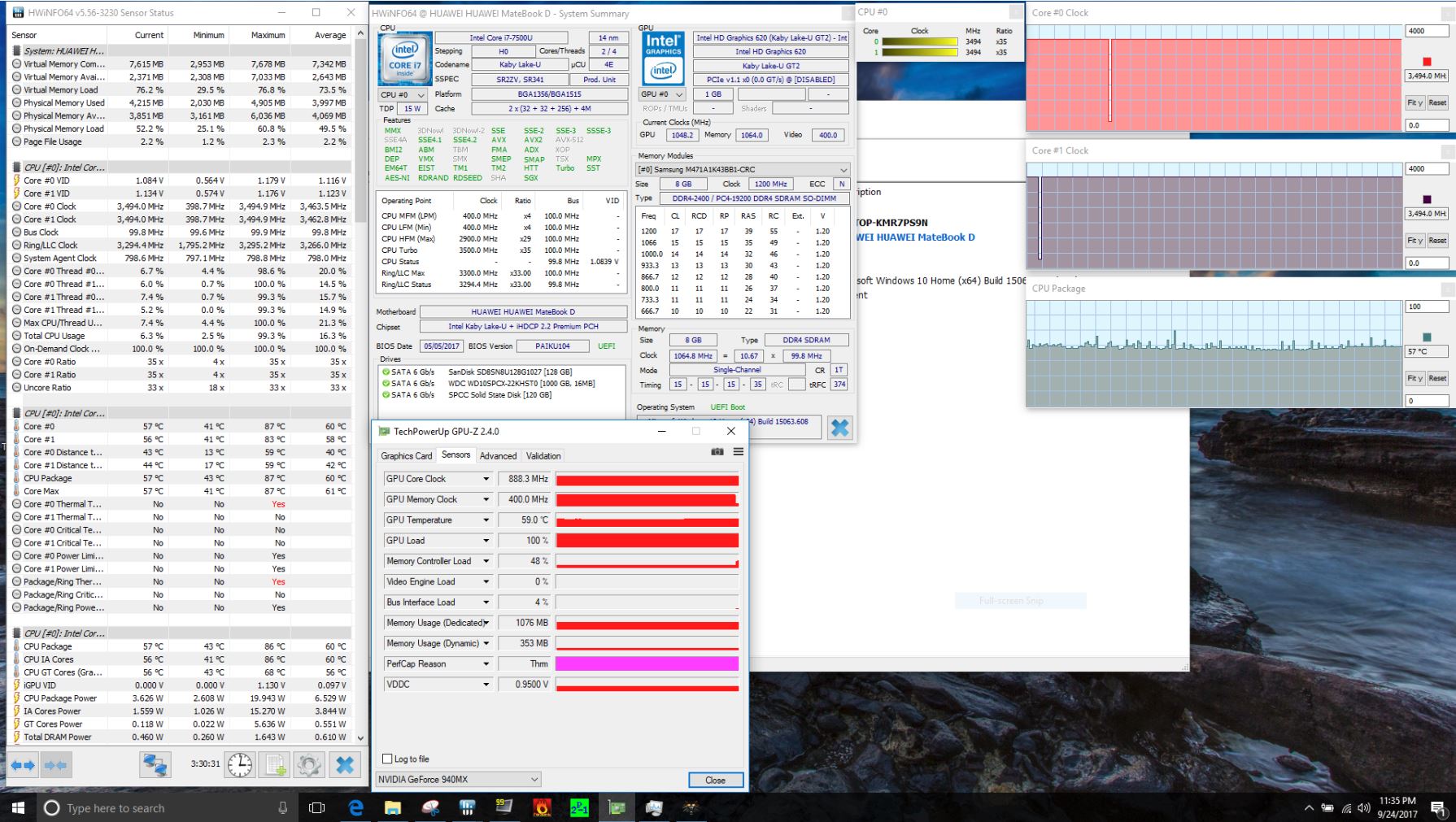This screenshot has width=1456, height=822.
Task: Click the Average column header in HWiNFO
Action: point(320,35)
